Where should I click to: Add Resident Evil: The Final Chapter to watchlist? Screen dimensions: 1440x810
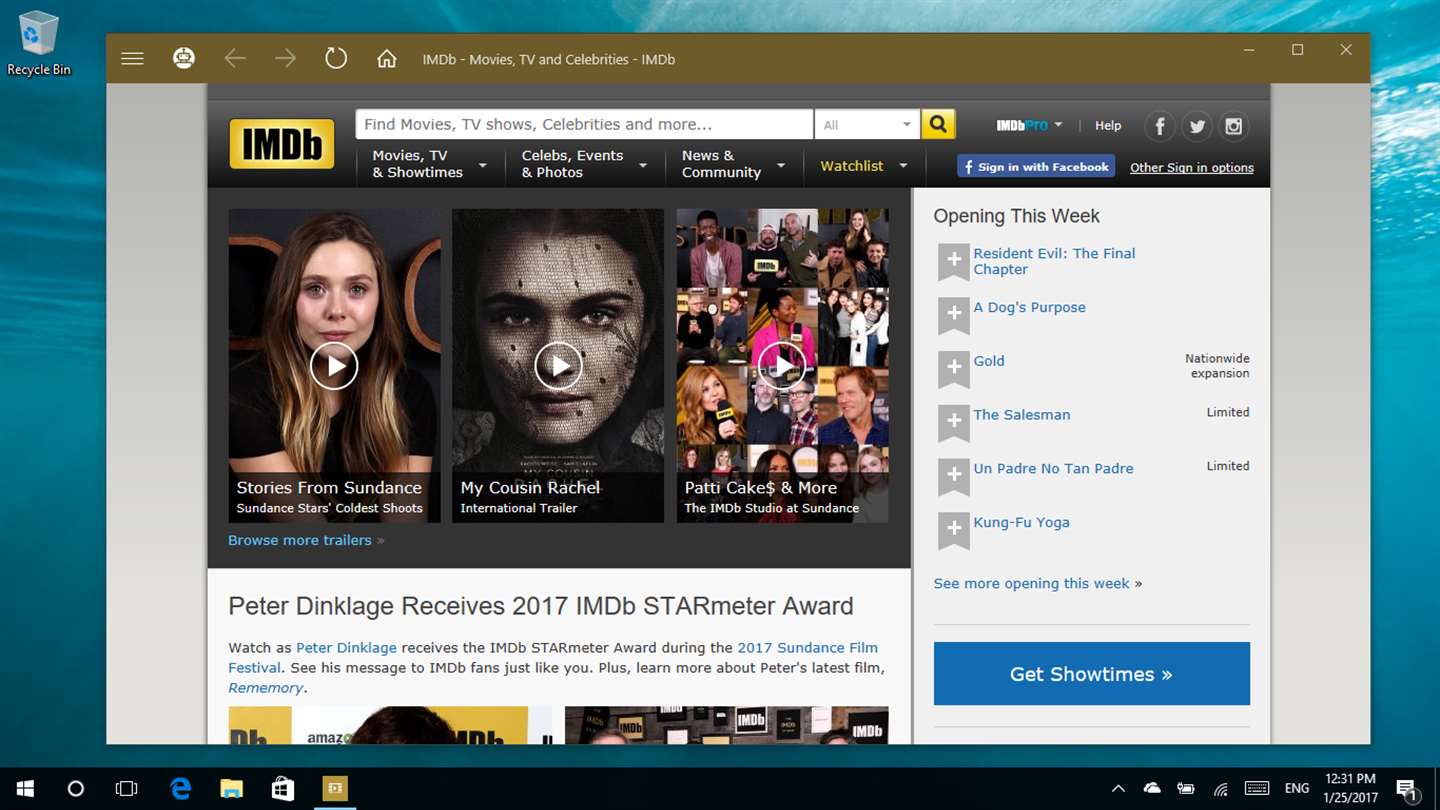click(x=954, y=262)
